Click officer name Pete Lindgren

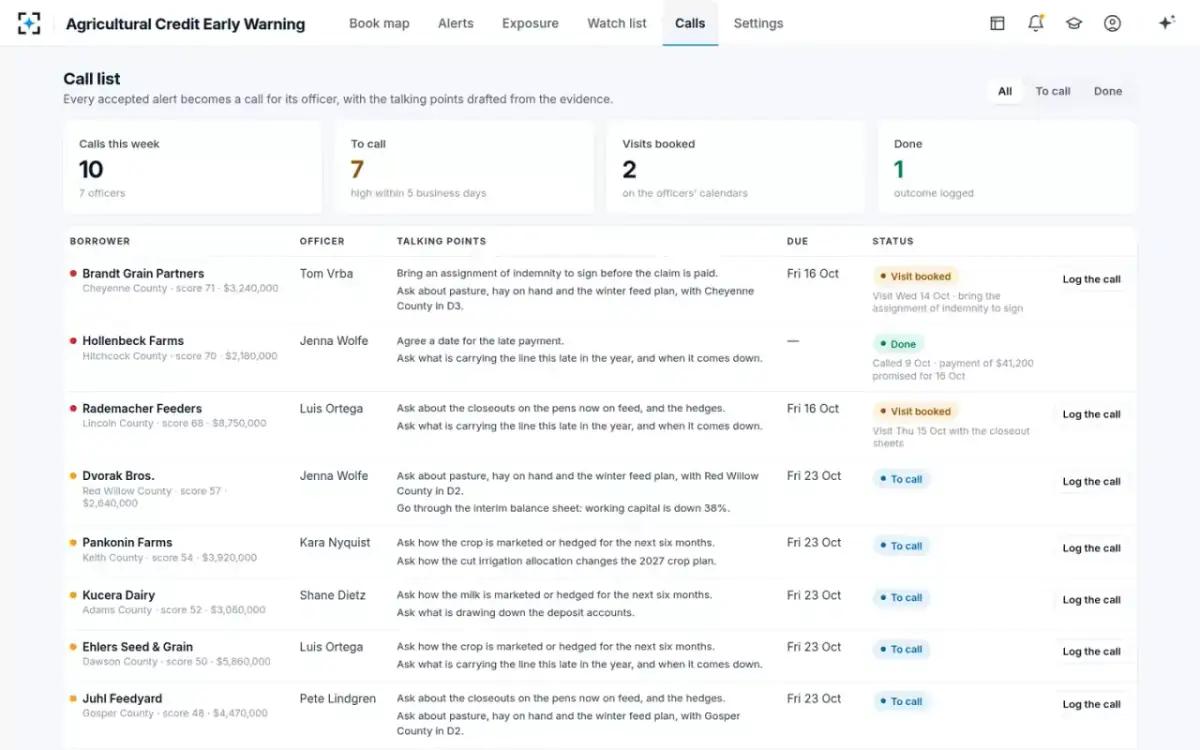(x=338, y=699)
